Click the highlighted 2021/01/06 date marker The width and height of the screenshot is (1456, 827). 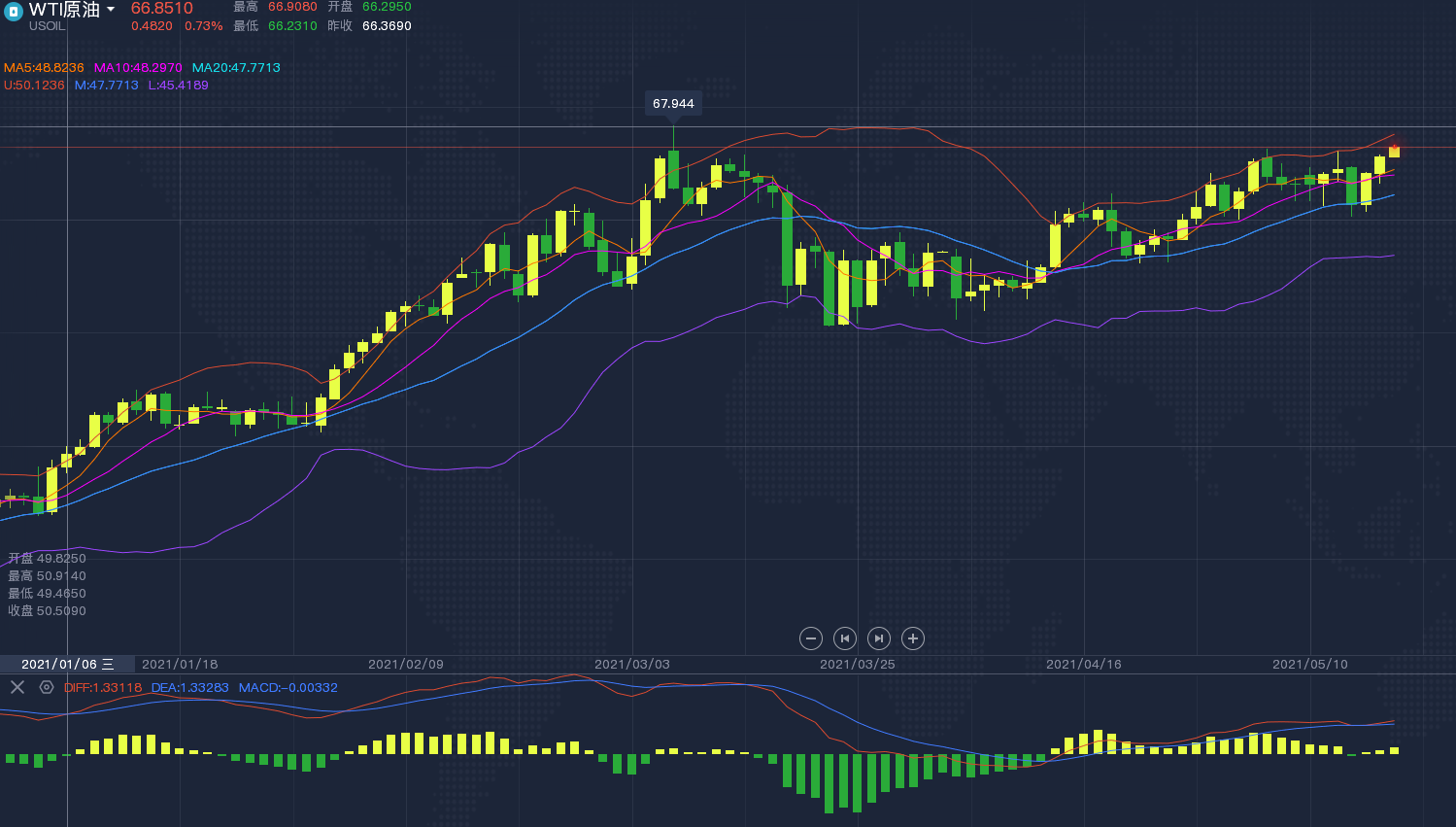click(67, 665)
